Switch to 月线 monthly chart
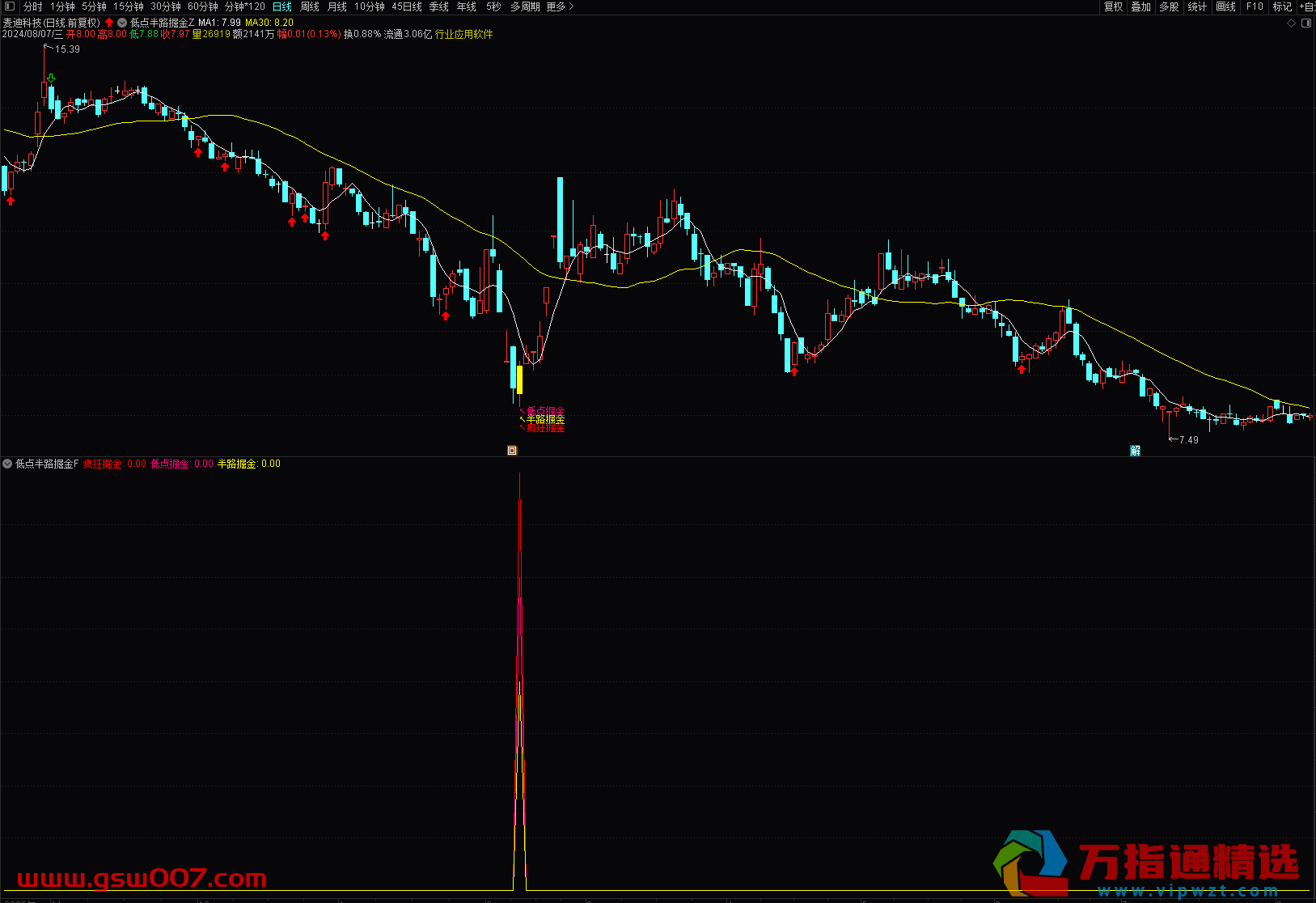The image size is (1316, 903). tap(337, 6)
